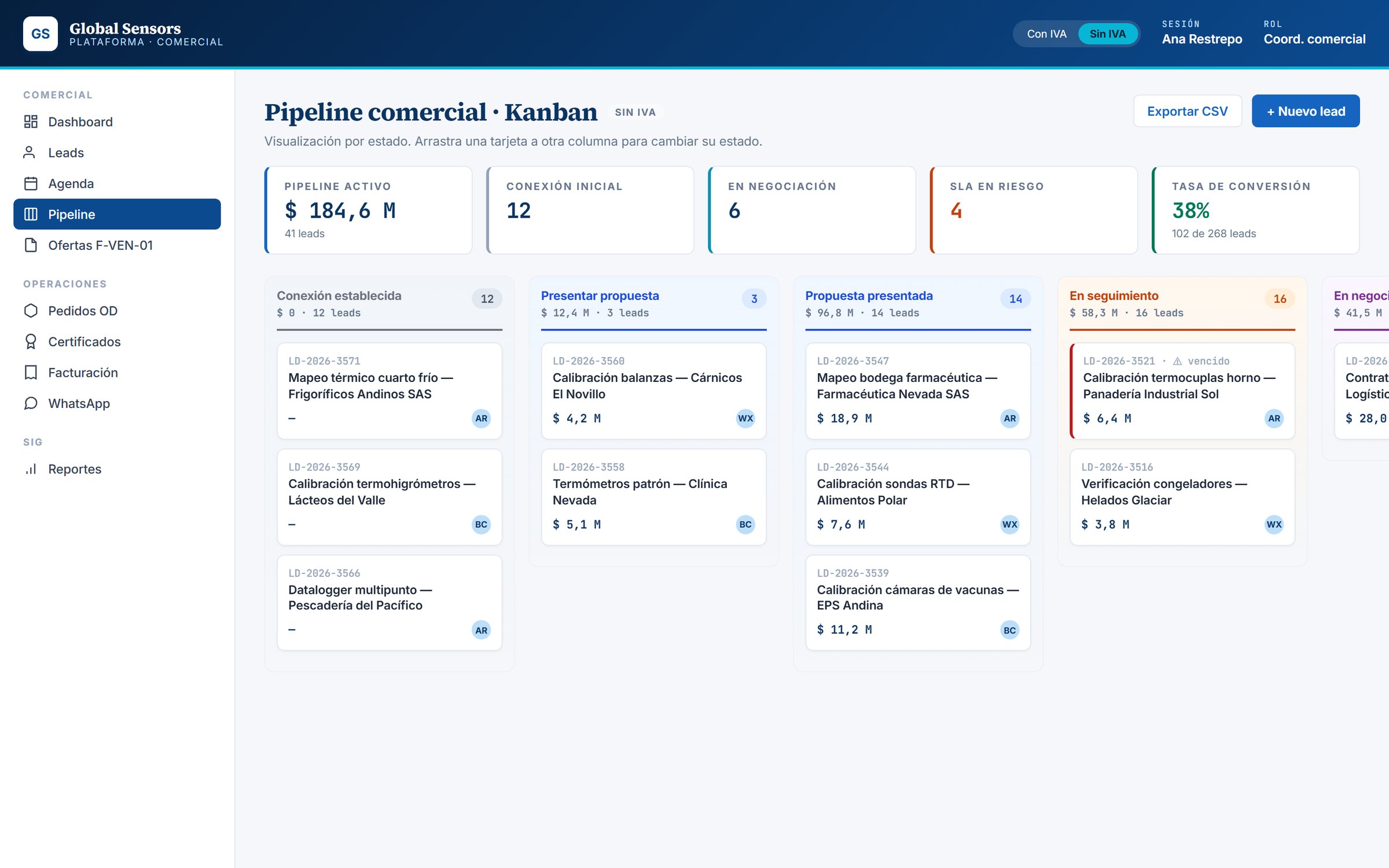Screen dimensions: 1389x868
Task: Click the Presentar propuesta count badge 3
Action: 754,299
